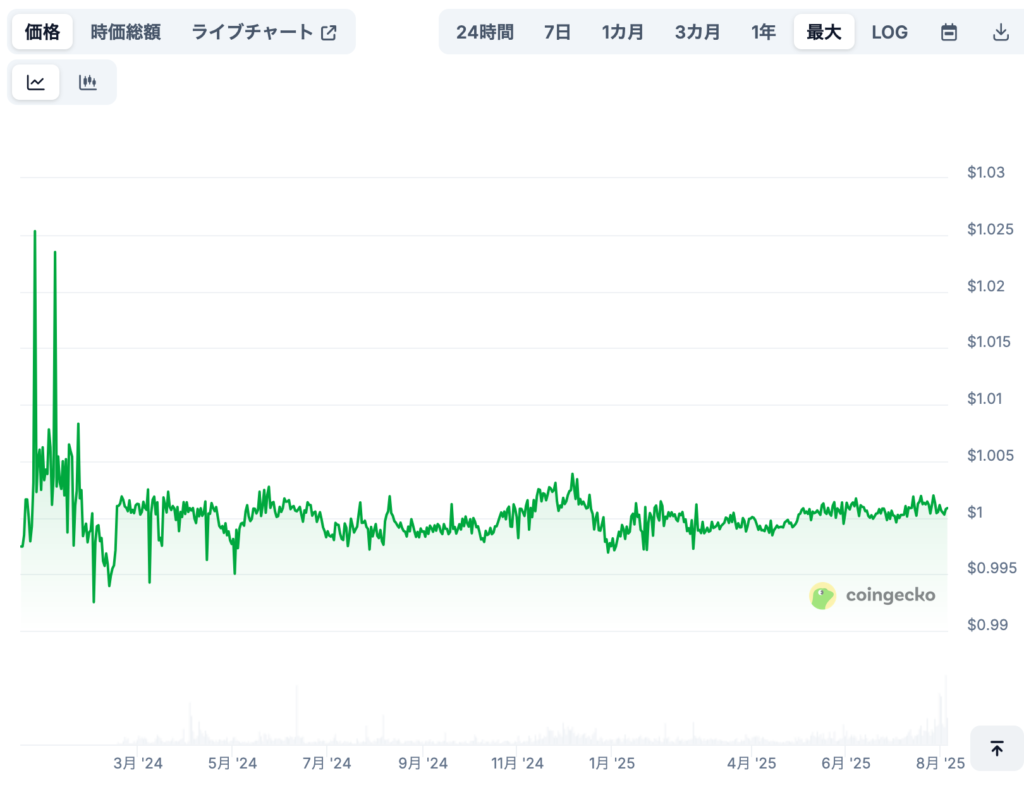Click the 4月 '25 date axis label

click(752, 763)
